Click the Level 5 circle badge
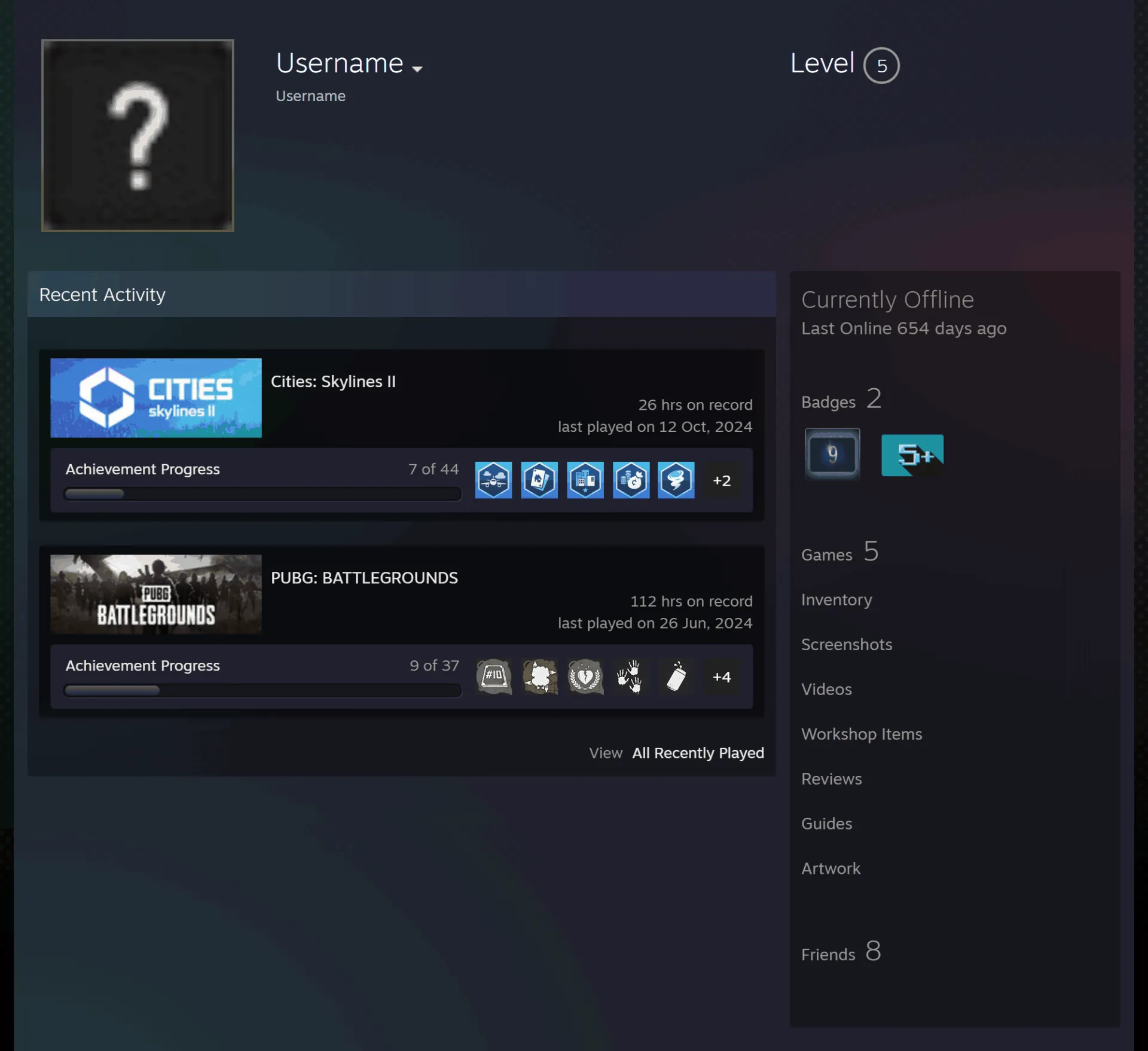 [x=881, y=65]
